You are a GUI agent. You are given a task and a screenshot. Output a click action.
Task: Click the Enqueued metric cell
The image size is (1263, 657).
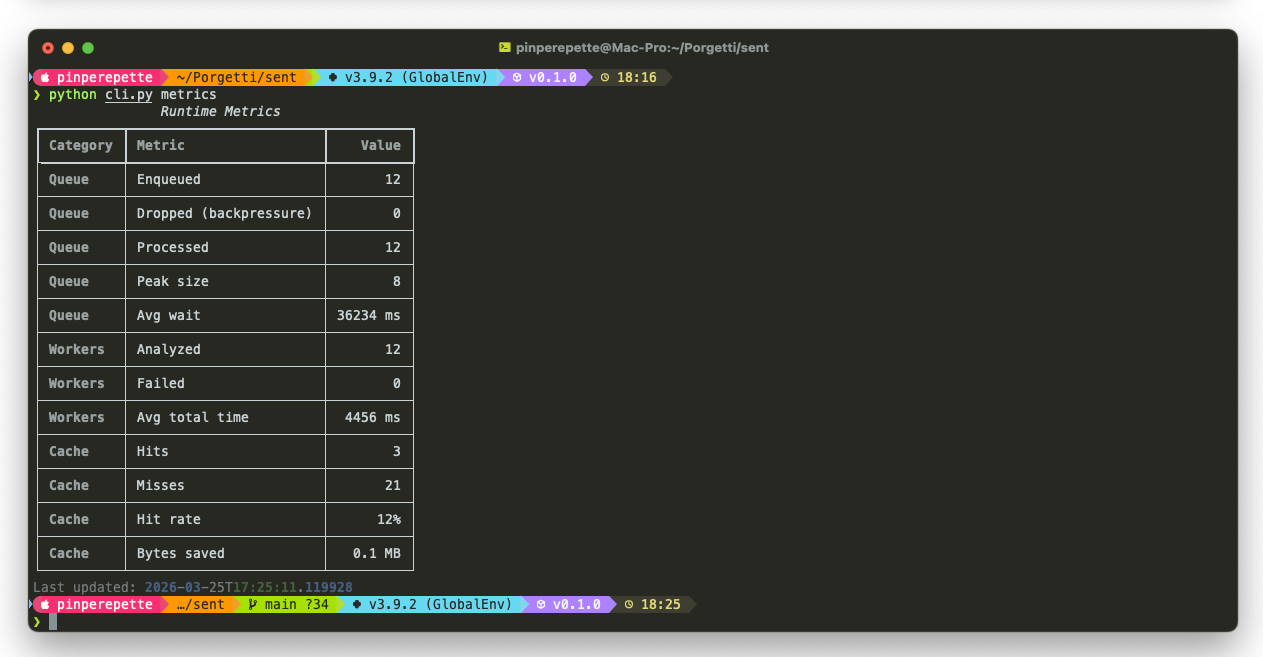click(x=169, y=179)
